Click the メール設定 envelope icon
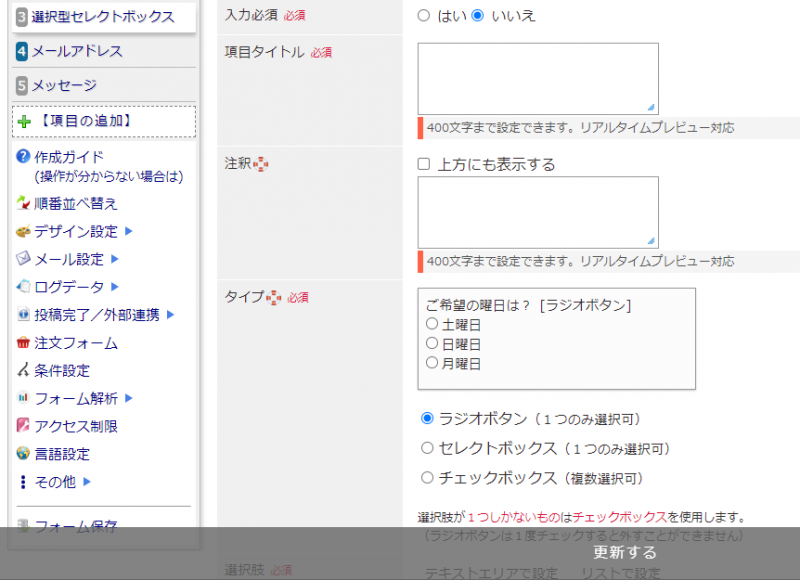 tap(24, 259)
